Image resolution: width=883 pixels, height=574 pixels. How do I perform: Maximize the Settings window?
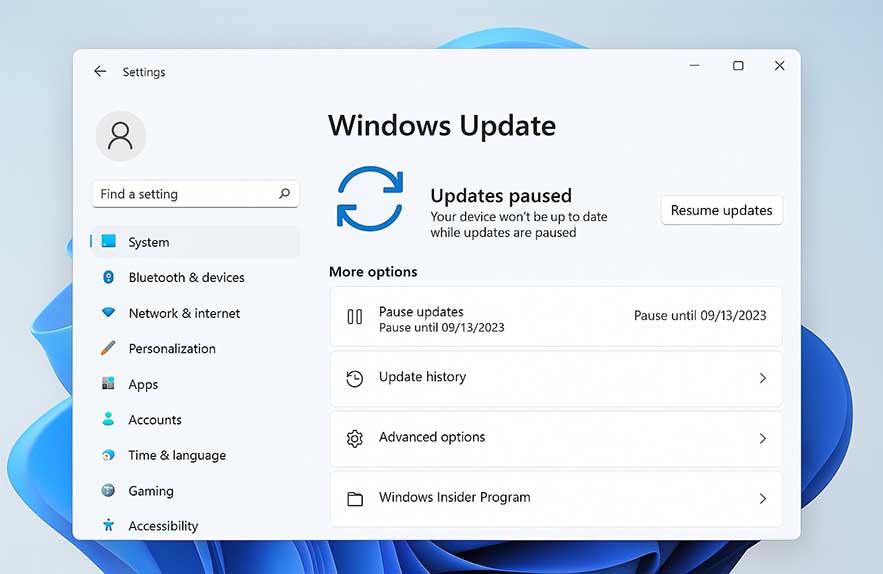coord(738,66)
